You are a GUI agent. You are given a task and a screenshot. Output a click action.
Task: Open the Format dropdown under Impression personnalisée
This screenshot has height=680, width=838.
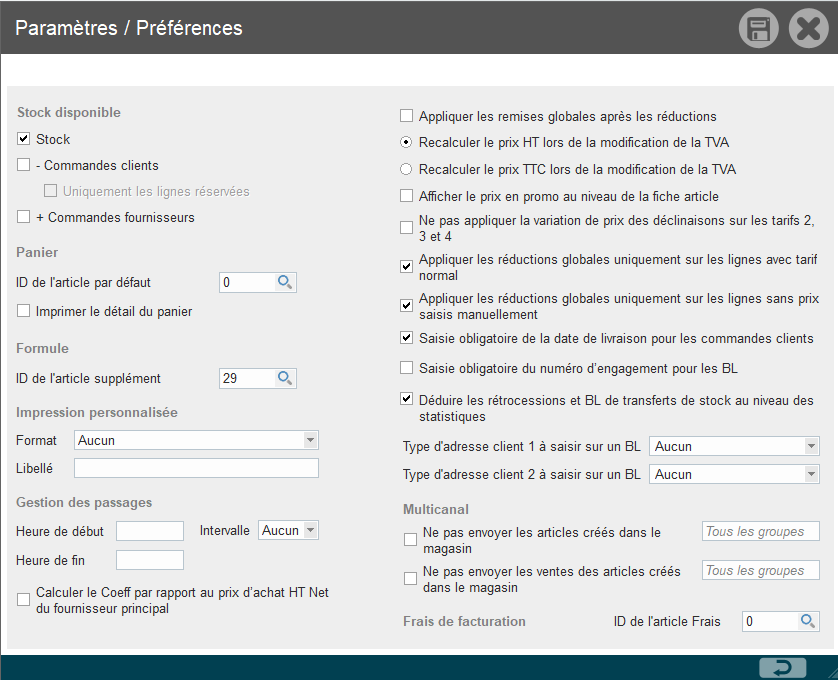(x=196, y=440)
